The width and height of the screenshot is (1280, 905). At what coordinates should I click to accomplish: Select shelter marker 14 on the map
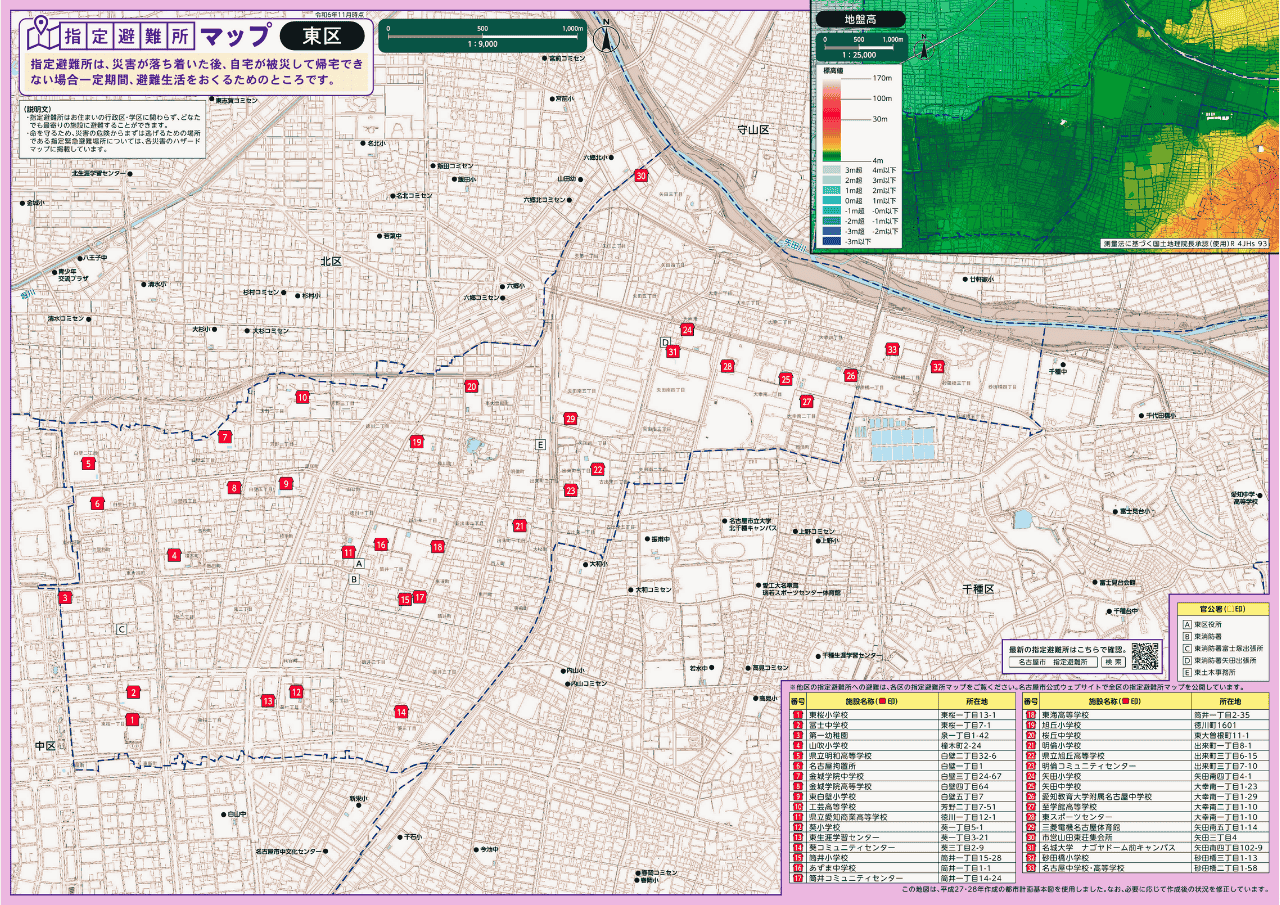point(401,712)
